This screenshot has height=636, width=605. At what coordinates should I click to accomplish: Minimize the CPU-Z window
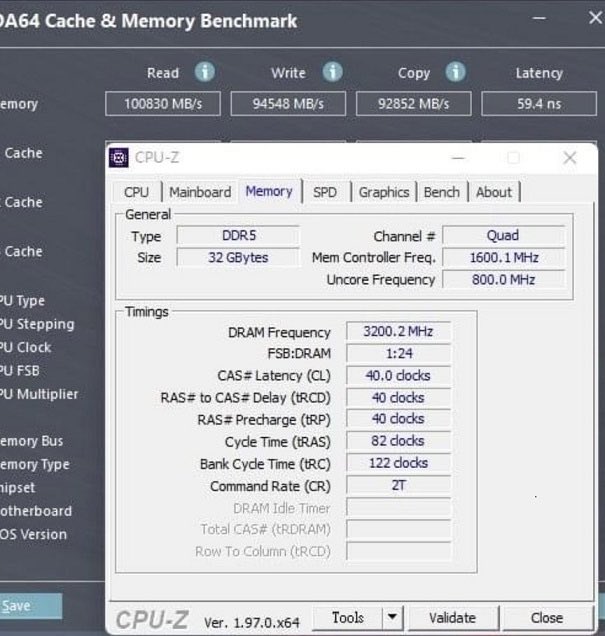pyautogui.click(x=458, y=158)
